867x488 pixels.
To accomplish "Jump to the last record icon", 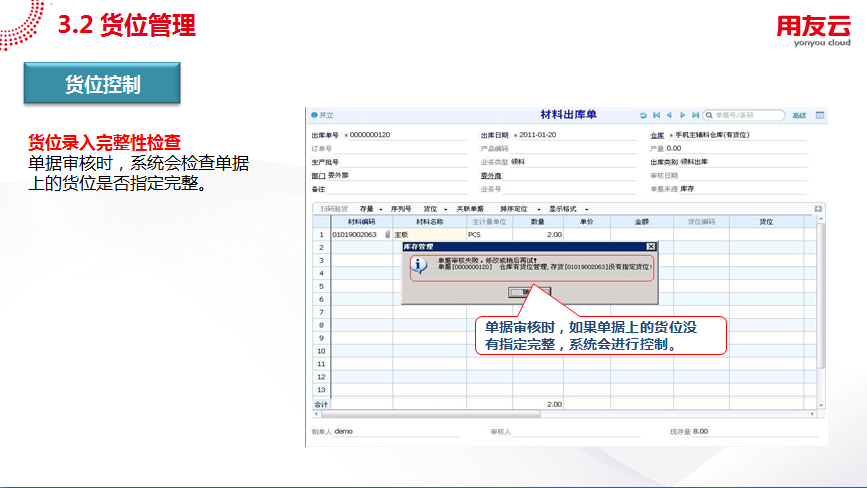I will coord(695,116).
